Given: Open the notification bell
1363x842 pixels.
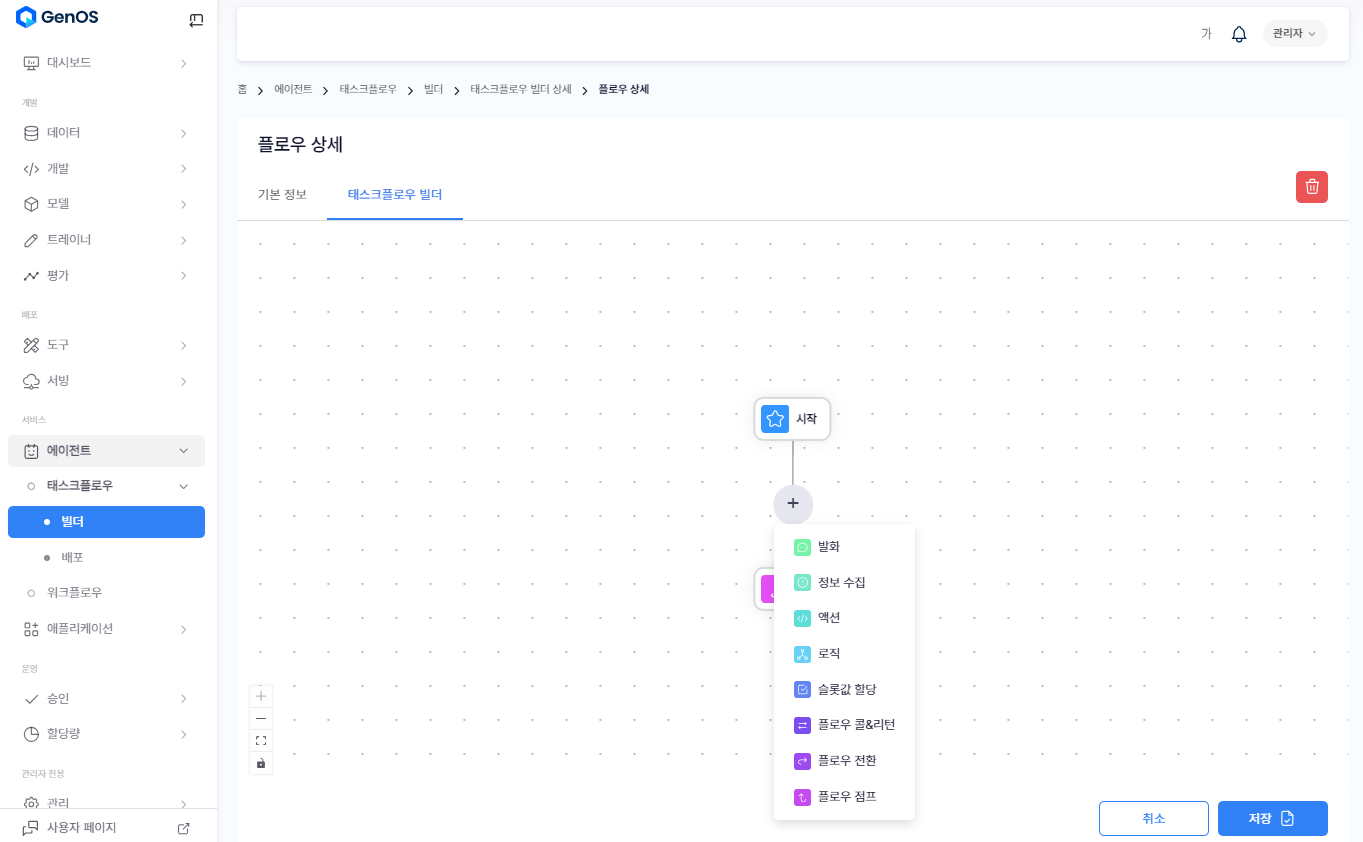Looking at the screenshot, I should (1239, 34).
